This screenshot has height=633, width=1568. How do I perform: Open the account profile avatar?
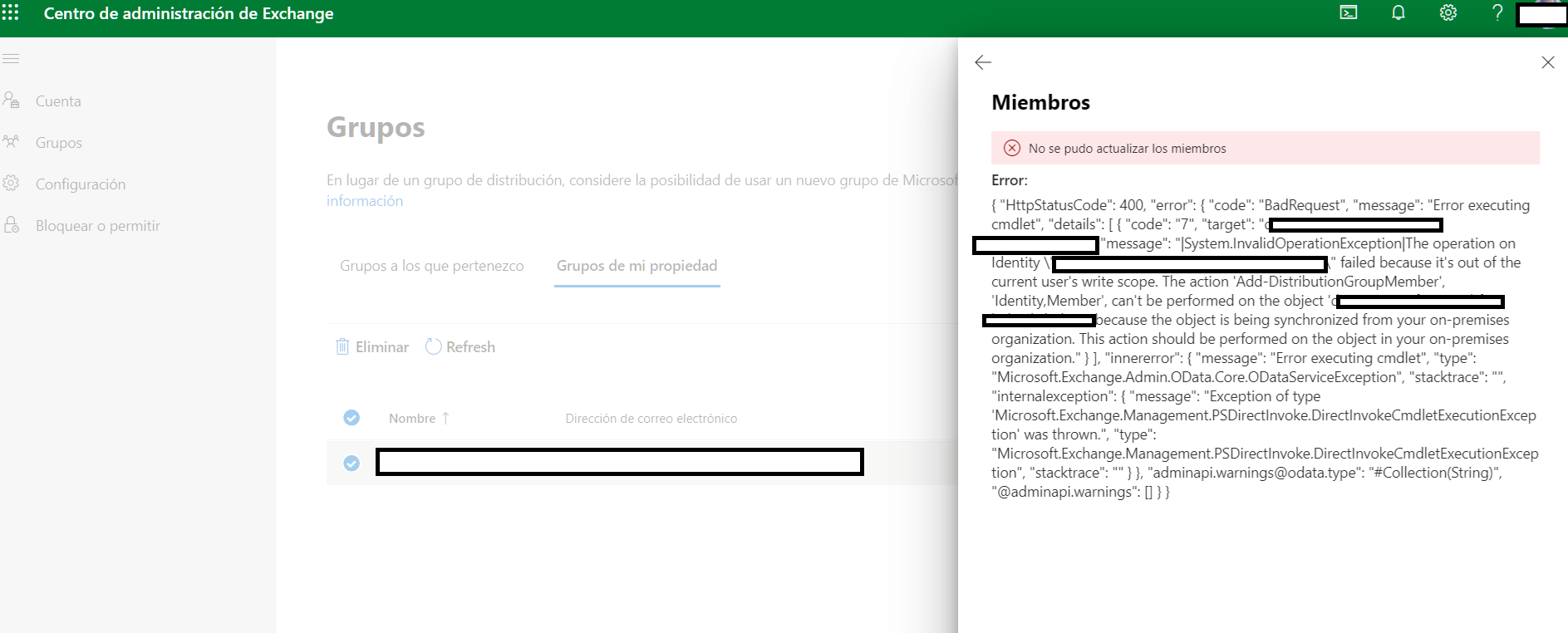click(1542, 14)
